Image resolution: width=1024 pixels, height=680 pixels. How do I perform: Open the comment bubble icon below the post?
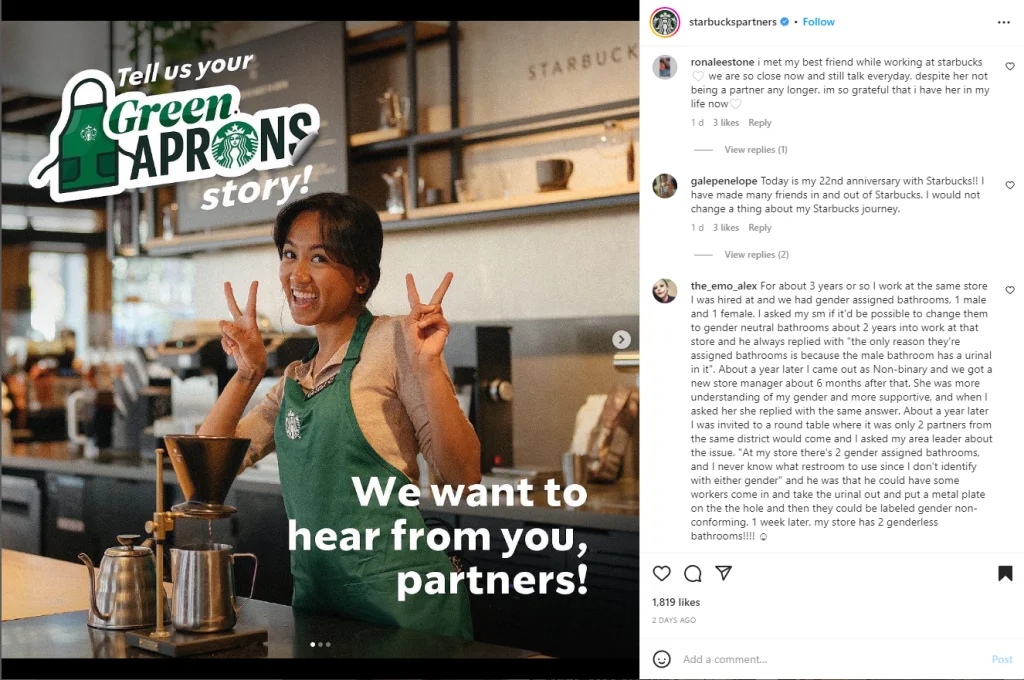tap(693, 574)
